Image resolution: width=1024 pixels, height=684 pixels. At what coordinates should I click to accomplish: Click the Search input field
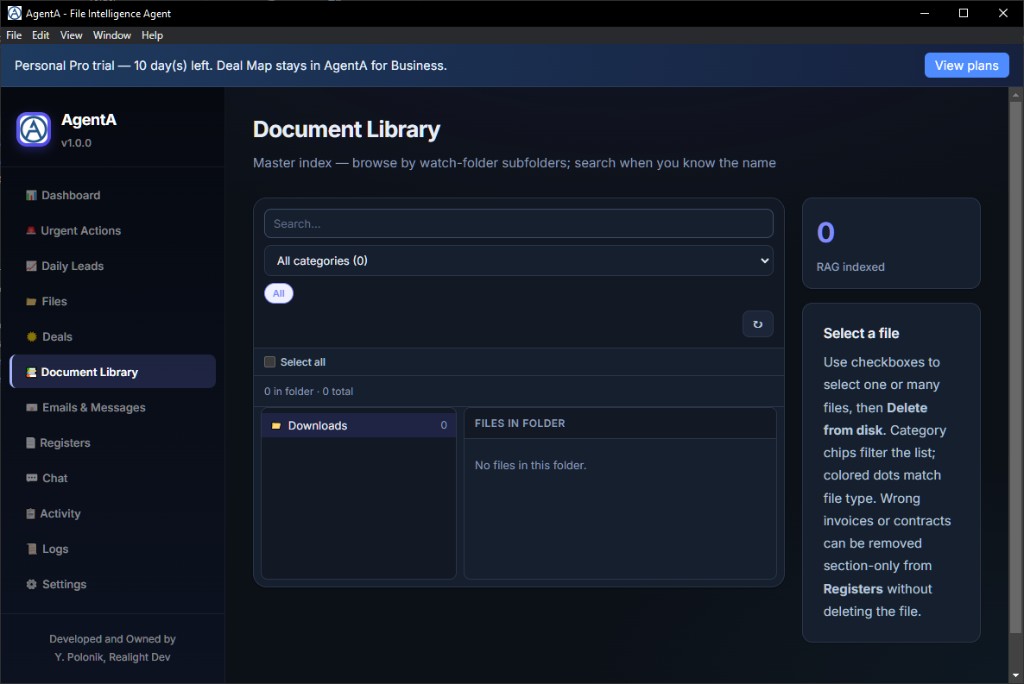[x=519, y=223]
